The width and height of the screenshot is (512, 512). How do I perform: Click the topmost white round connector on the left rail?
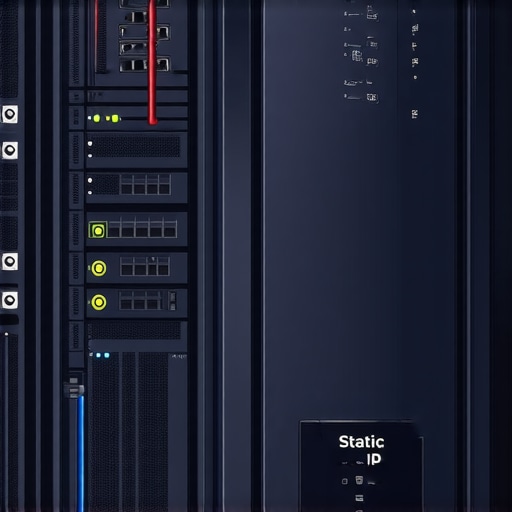click(9, 114)
